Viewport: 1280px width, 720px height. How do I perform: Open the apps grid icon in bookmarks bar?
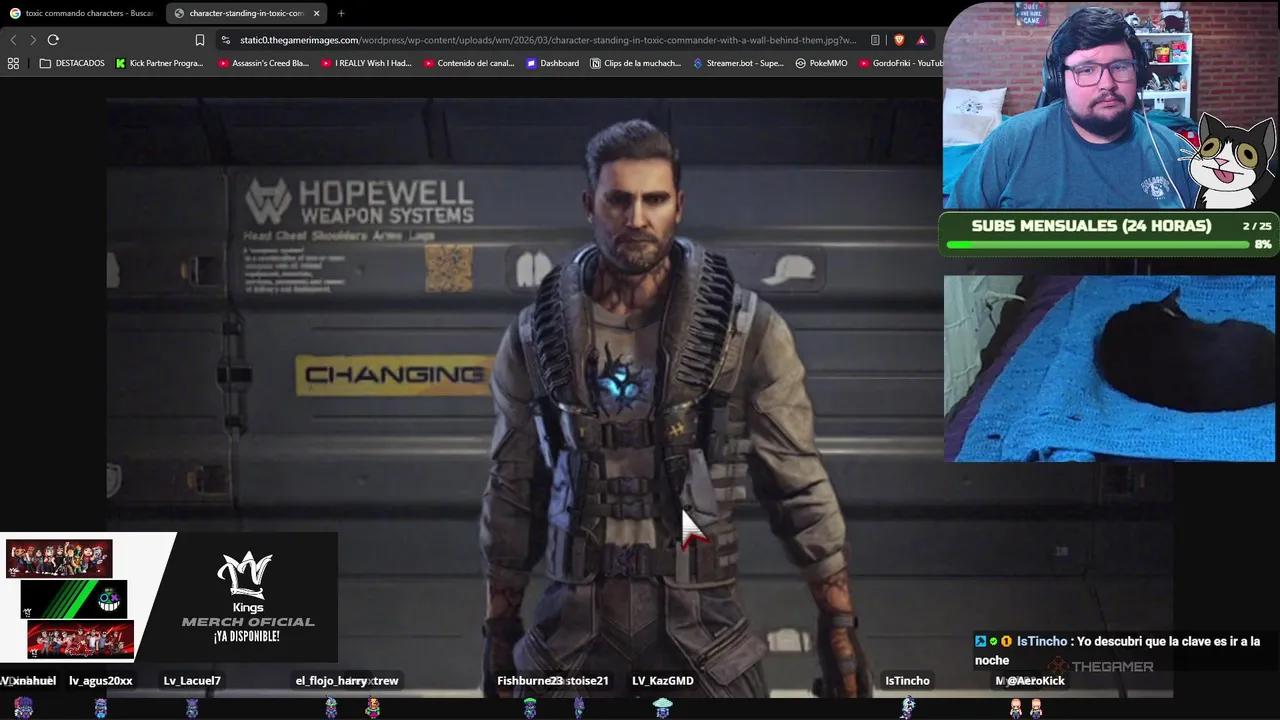coord(13,63)
